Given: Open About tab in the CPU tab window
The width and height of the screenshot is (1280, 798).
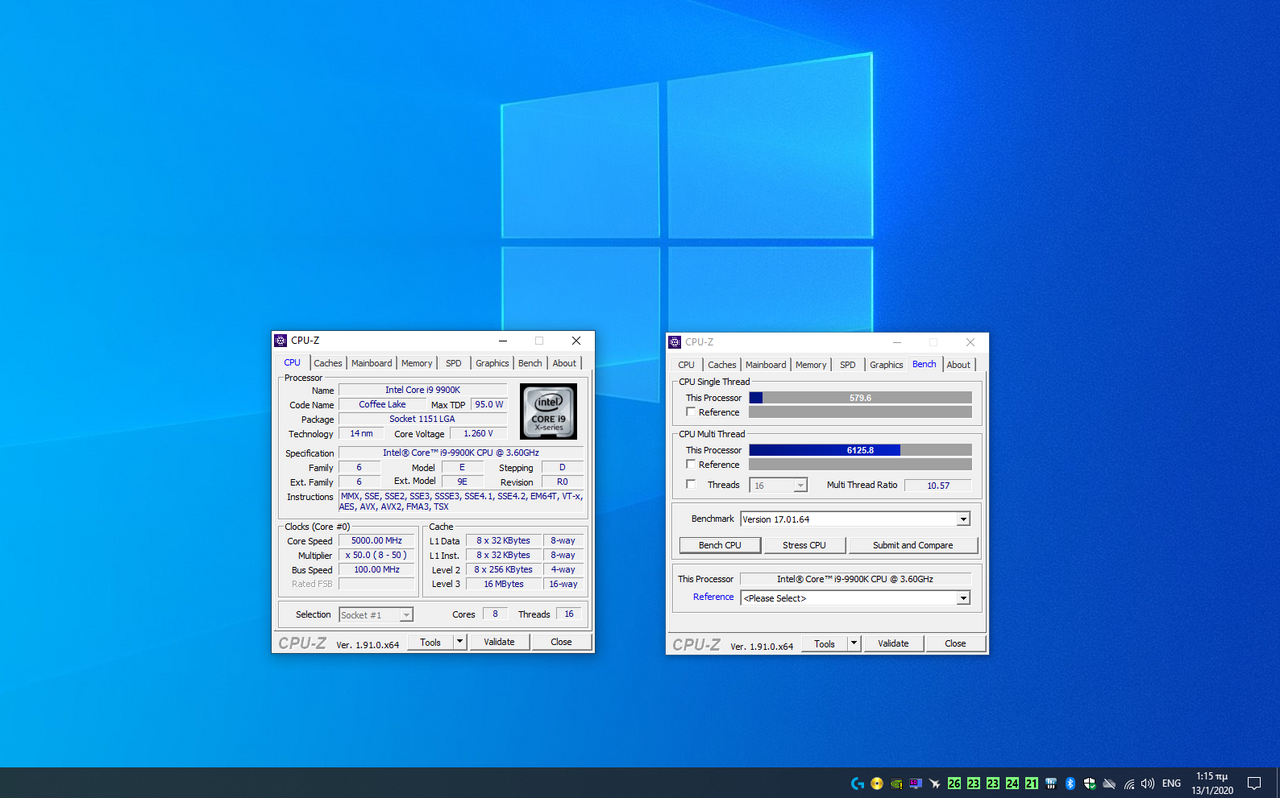Looking at the screenshot, I should 564,363.
